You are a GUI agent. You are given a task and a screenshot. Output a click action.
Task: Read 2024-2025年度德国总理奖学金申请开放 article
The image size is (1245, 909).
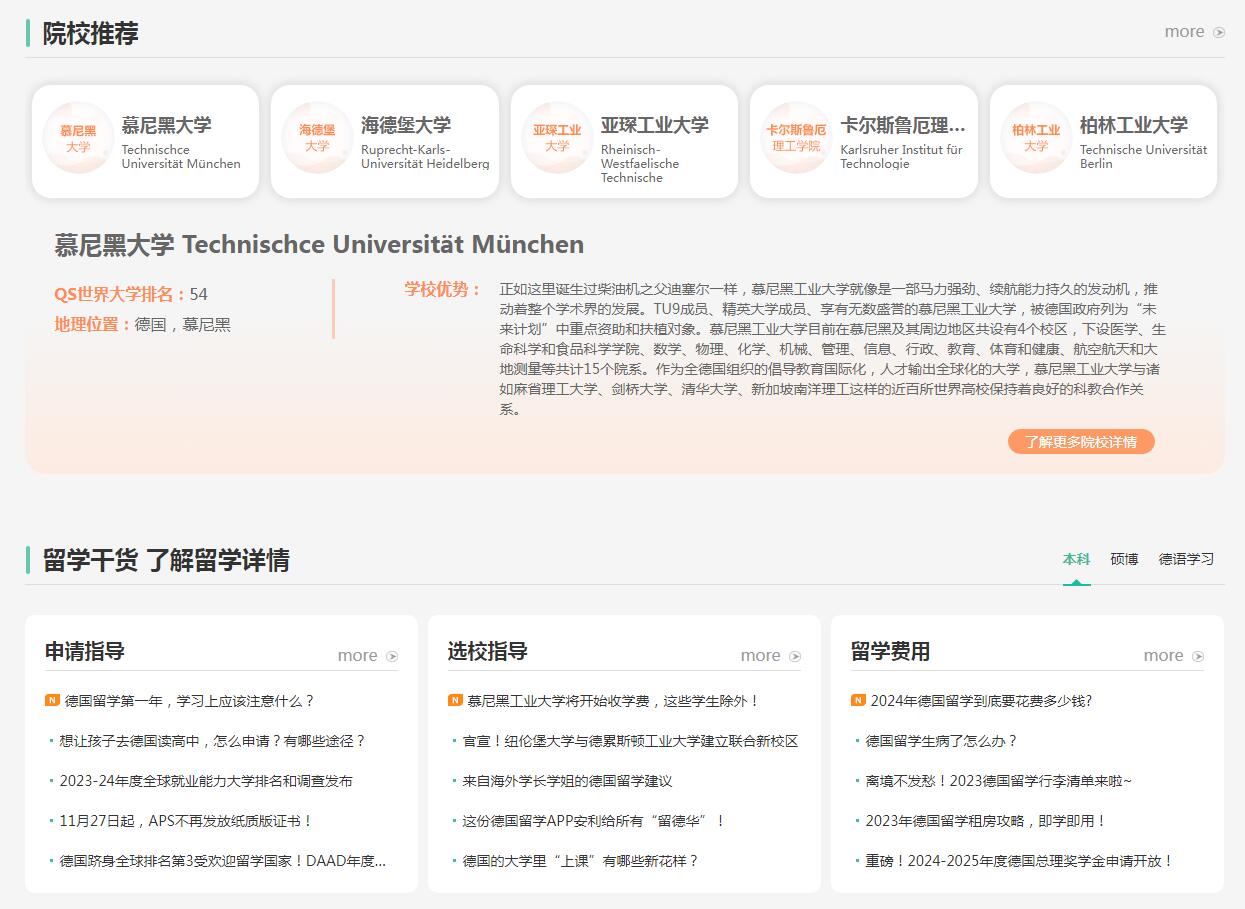[x=1019, y=861]
